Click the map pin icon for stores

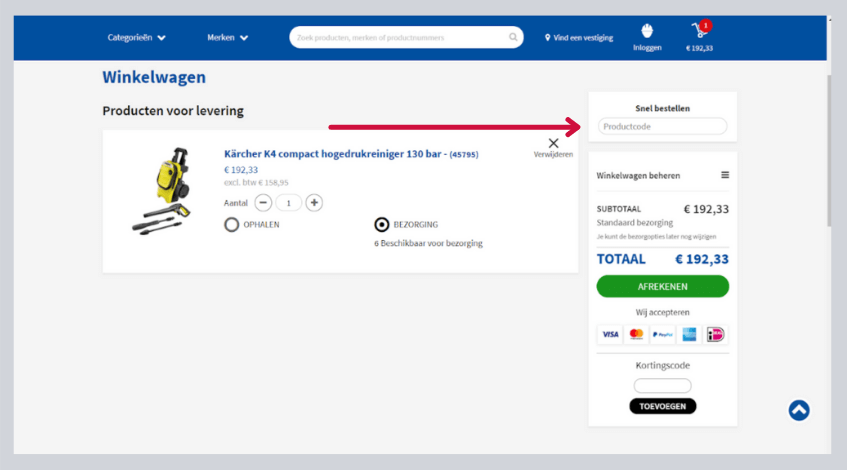click(x=547, y=38)
